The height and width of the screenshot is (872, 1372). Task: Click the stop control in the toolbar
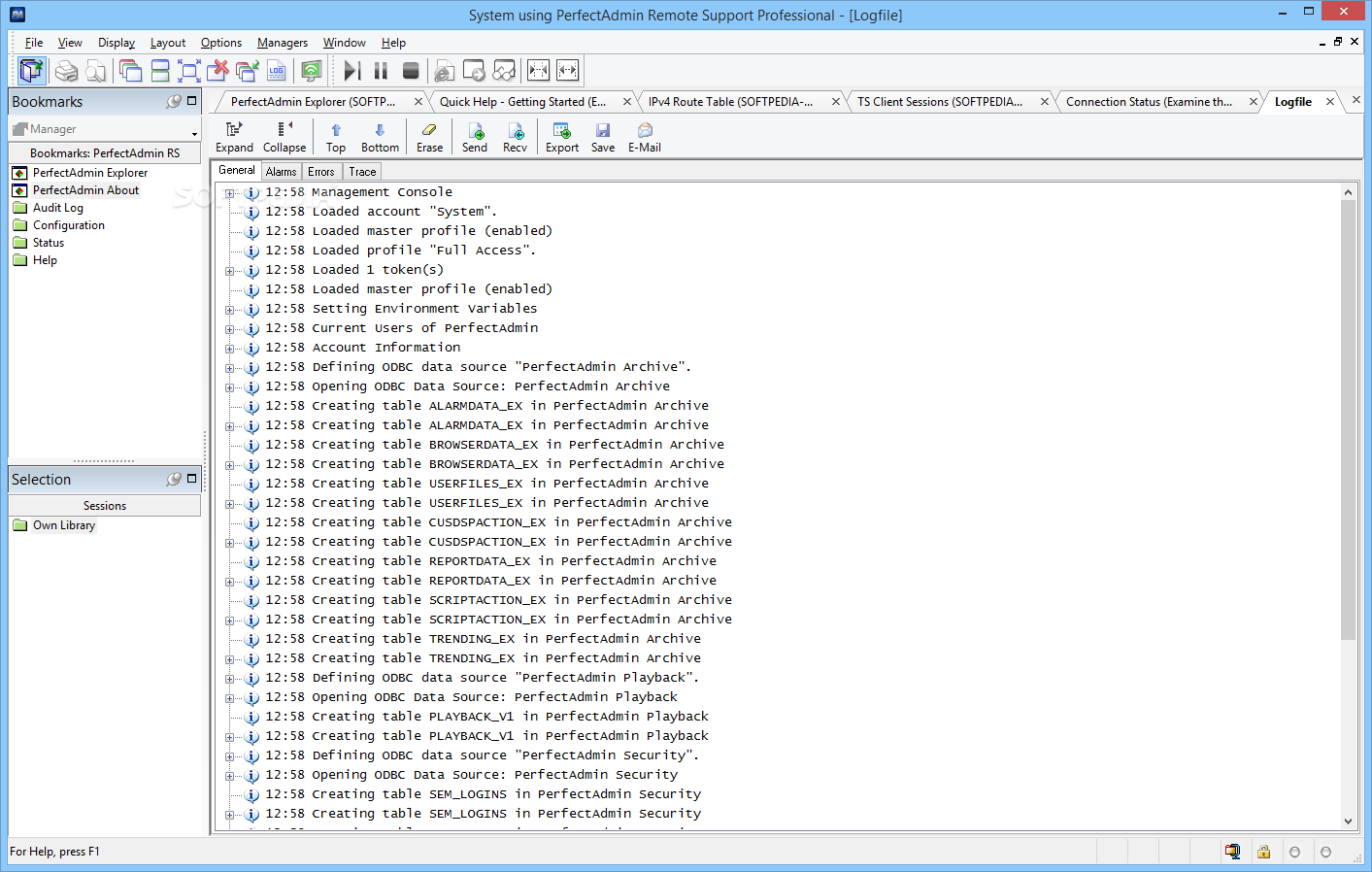tap(411, 71)
